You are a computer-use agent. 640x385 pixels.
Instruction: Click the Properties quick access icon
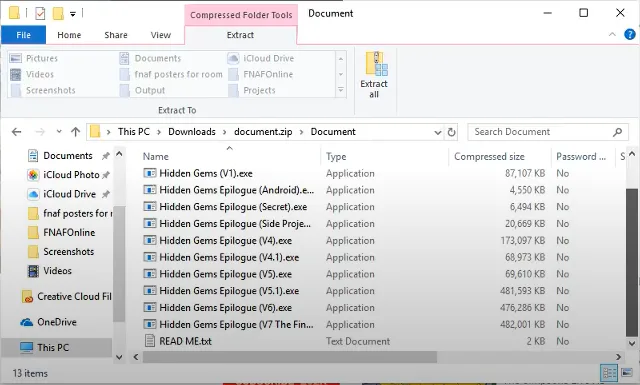(x=40, y=13)
